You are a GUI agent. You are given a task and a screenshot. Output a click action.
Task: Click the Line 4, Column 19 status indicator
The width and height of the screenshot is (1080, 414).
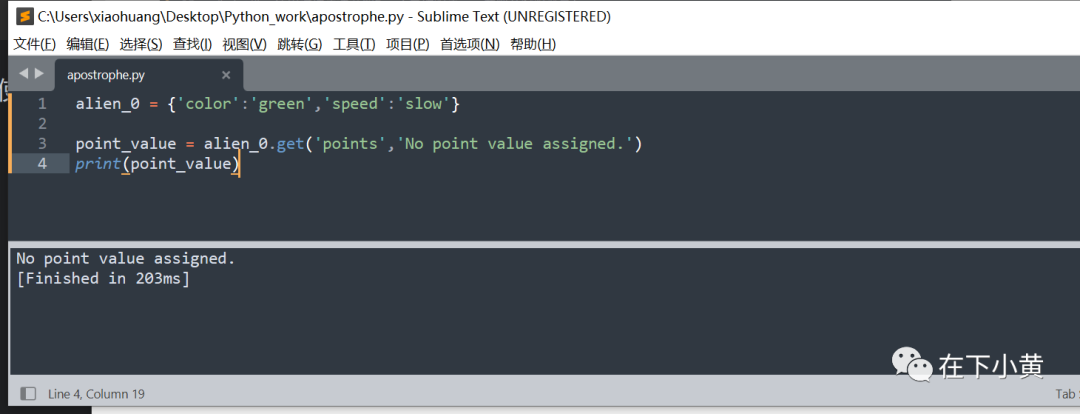click(96, 394)
